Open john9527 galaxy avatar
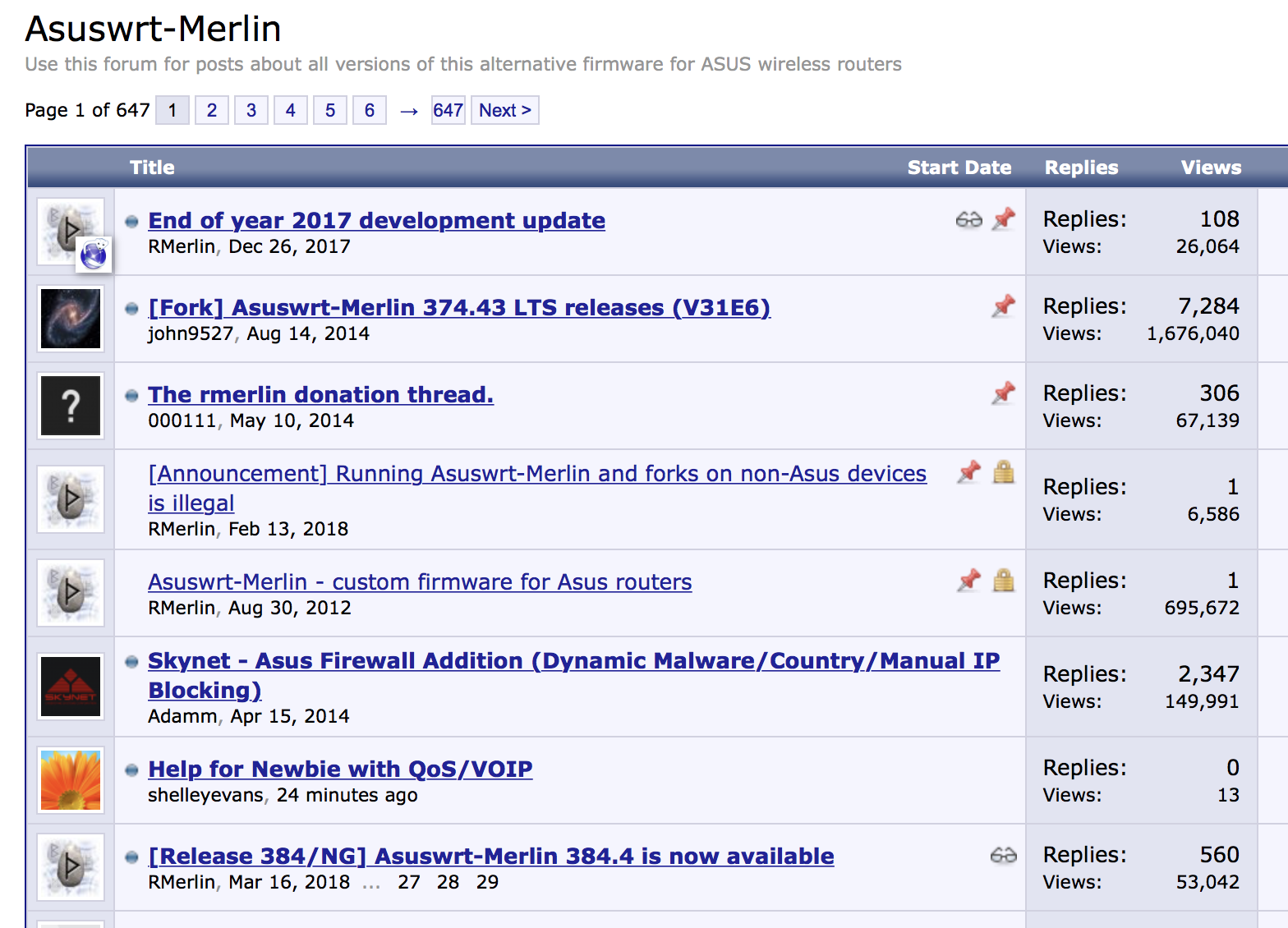The width and height of the screenshot is (1288, 928). (71, 319)
